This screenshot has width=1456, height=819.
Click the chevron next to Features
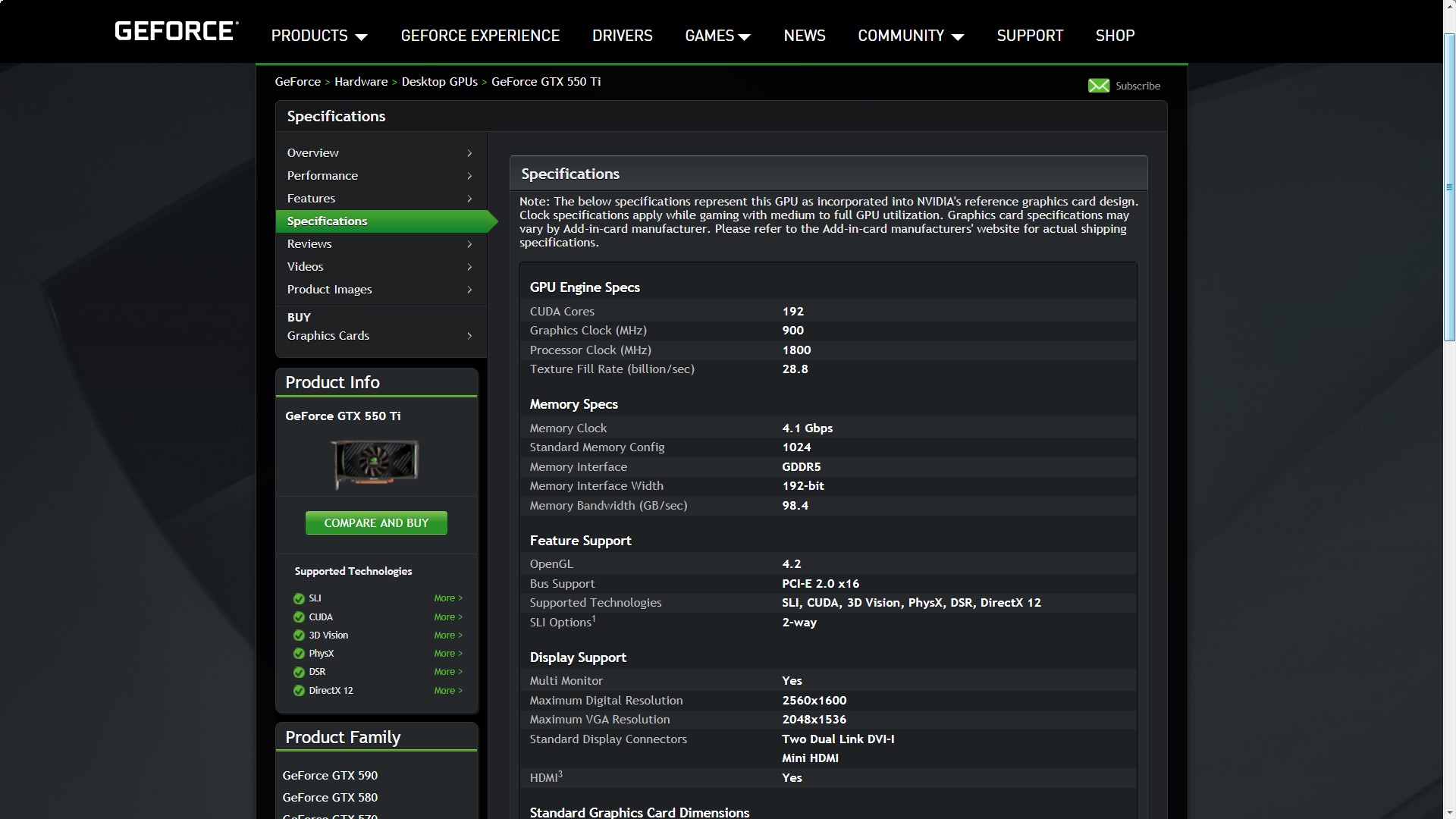click(x=469, y=199)
